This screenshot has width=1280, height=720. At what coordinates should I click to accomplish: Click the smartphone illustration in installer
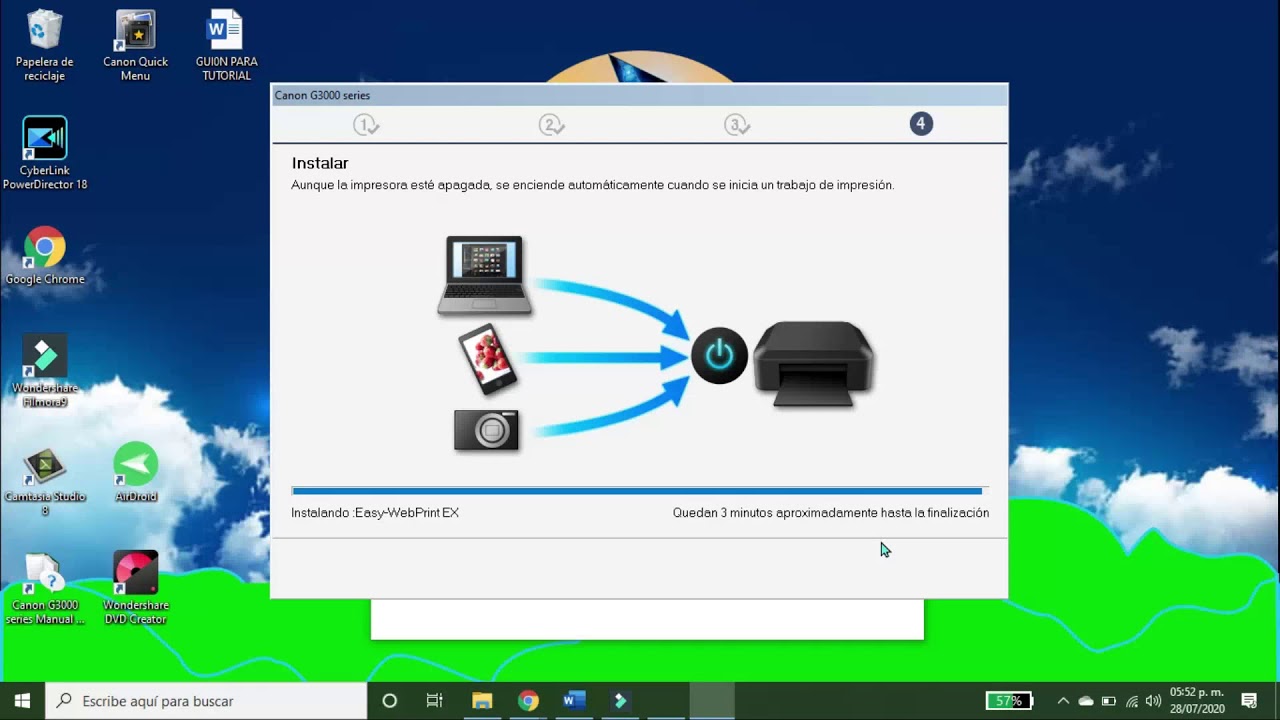point(488,357)
